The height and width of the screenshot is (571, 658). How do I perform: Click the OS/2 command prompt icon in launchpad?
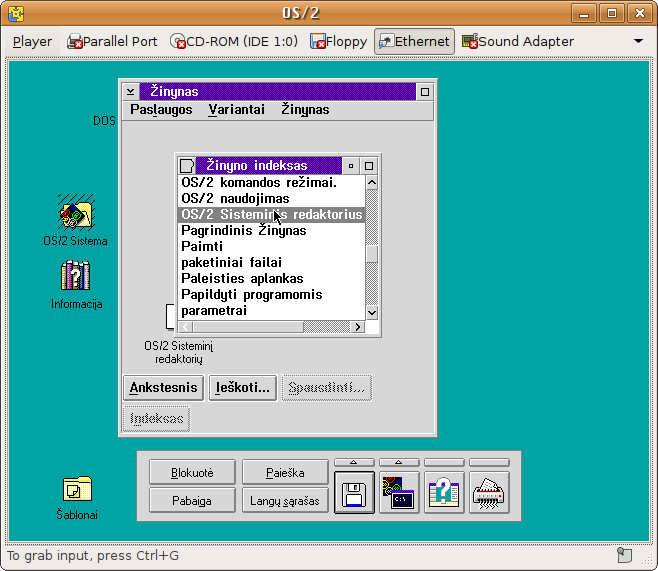pos(399,492)
